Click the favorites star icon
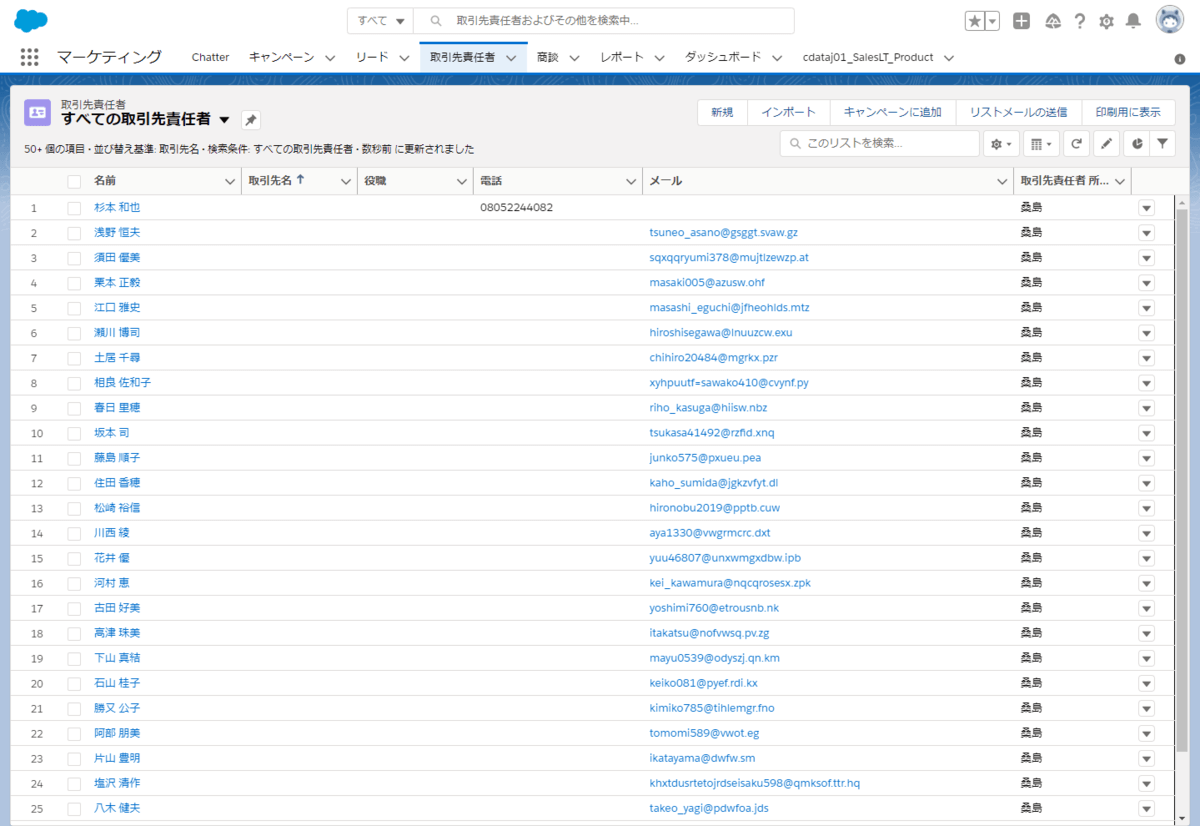This screenshot has width=1200, height=826. [975, 21]
